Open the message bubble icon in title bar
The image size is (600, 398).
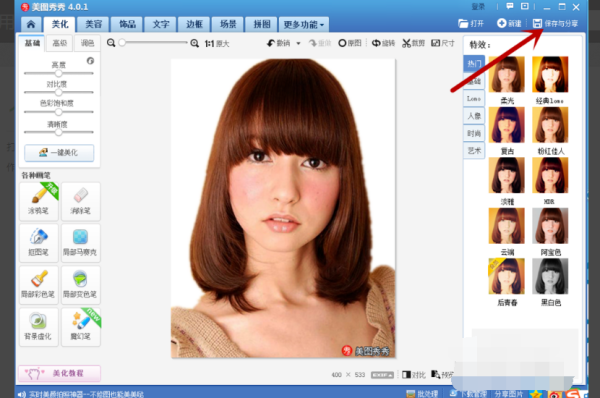pos(510,6)
